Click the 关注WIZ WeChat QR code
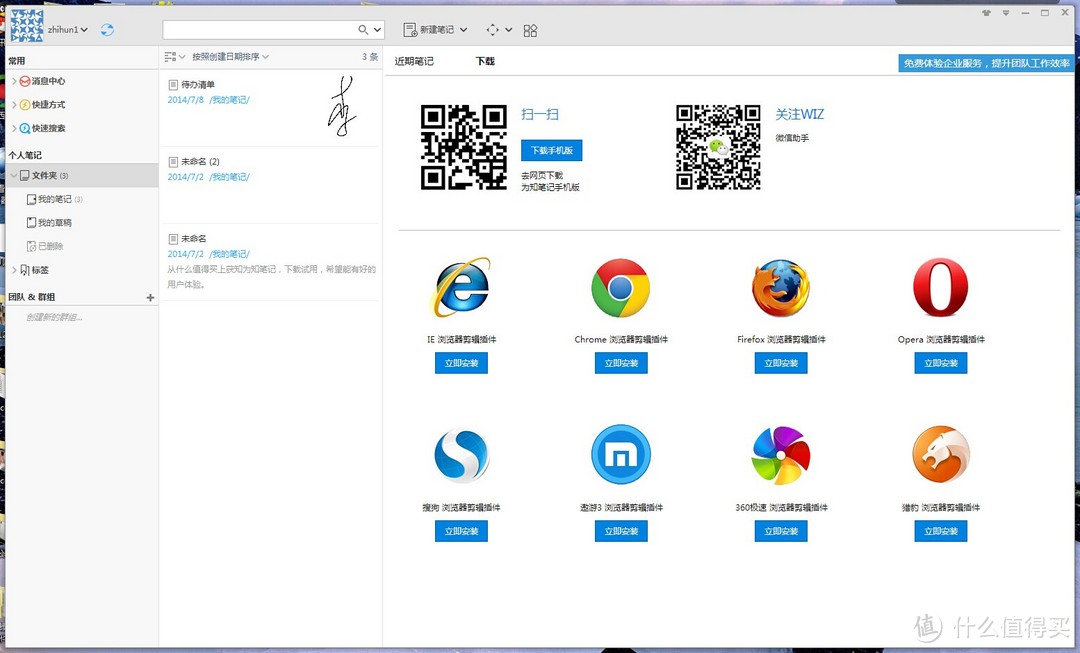Screen dimensions: 1080x653 [718, 147]
